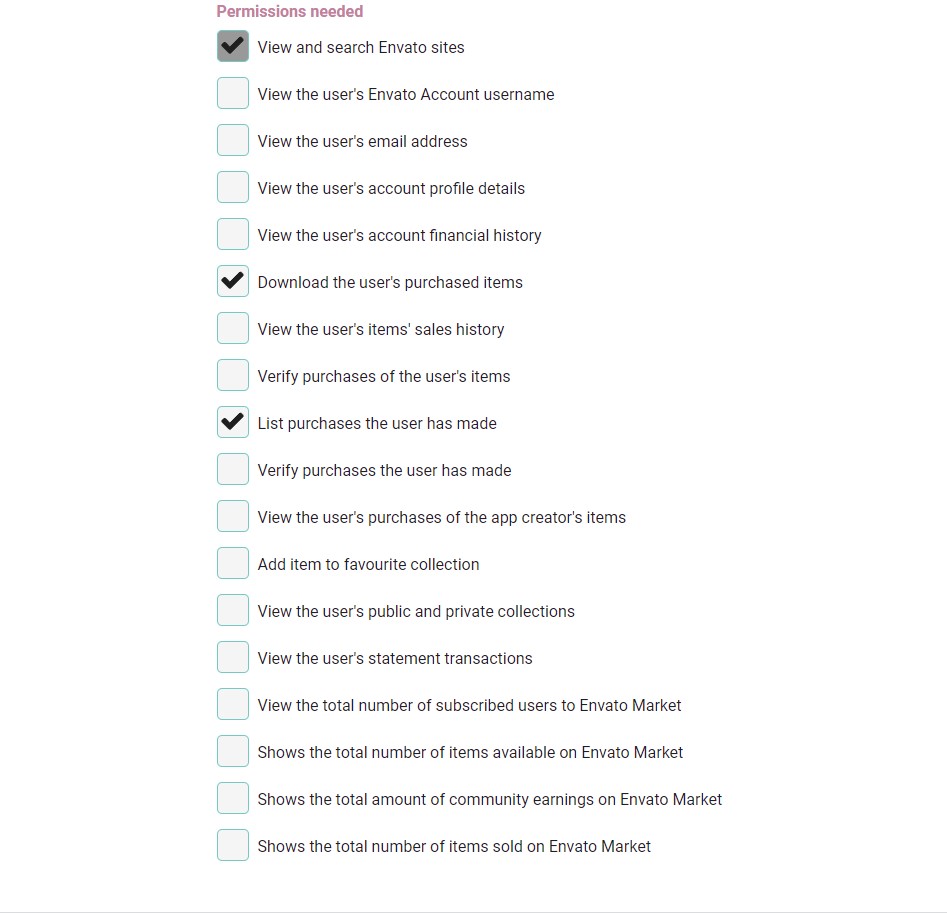Tick View the user's statement transactions

pyautogui.click(x=233, y=658)
